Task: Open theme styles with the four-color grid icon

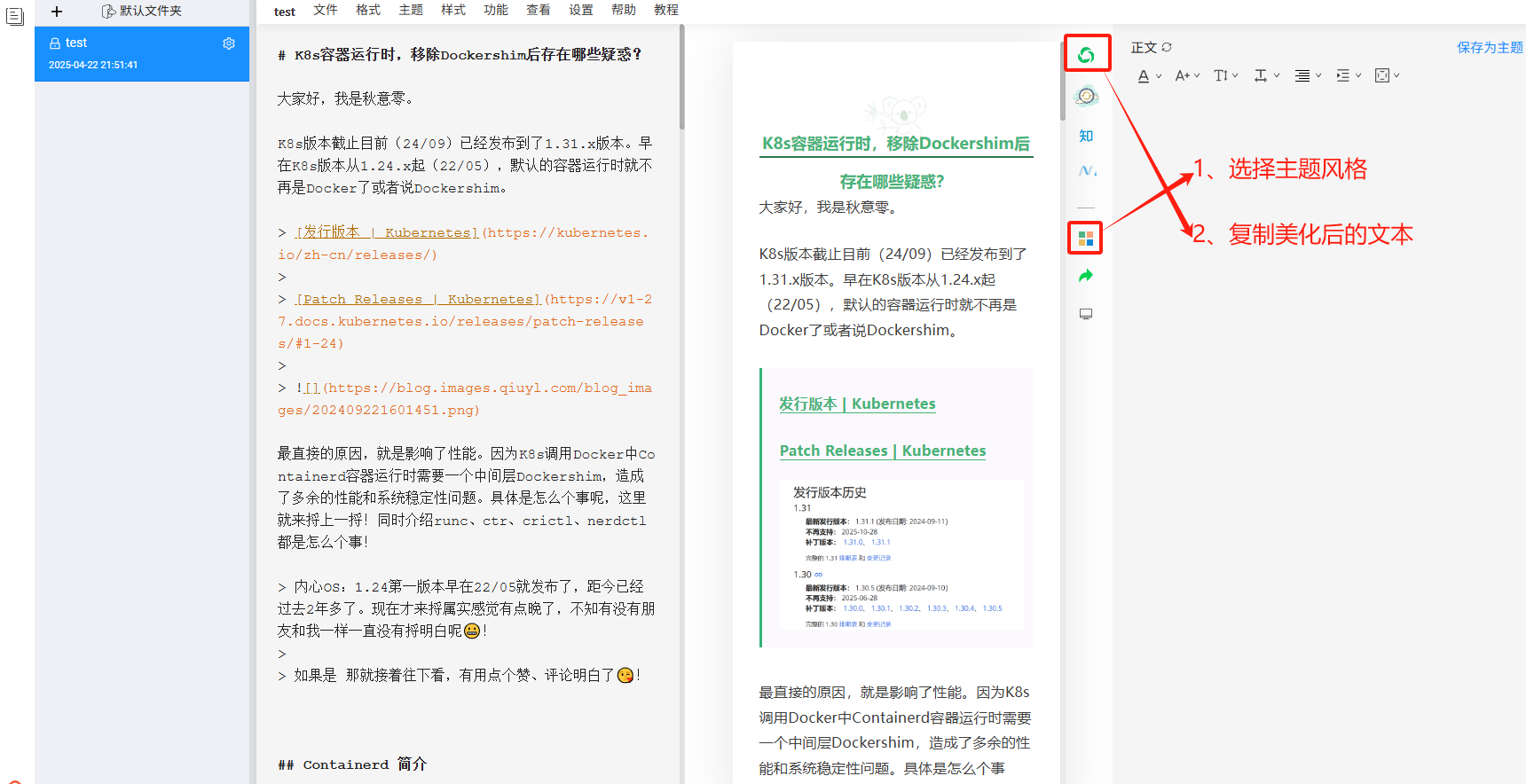Action: pos(1086,239)
